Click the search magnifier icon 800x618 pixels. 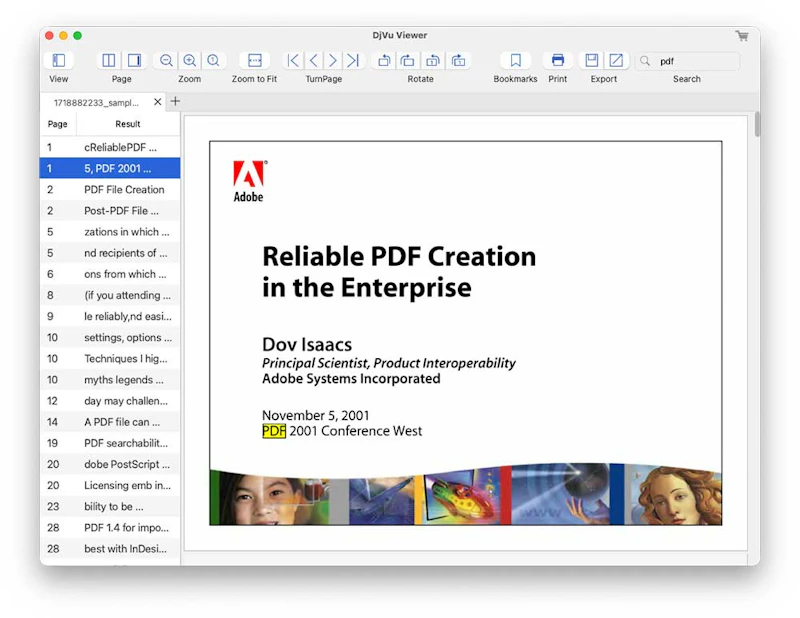(x=645, y=61)
